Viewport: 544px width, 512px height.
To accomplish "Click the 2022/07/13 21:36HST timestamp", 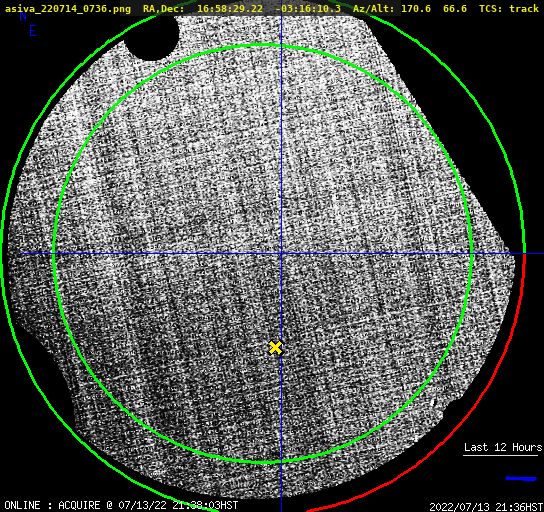I will point(486,507).
